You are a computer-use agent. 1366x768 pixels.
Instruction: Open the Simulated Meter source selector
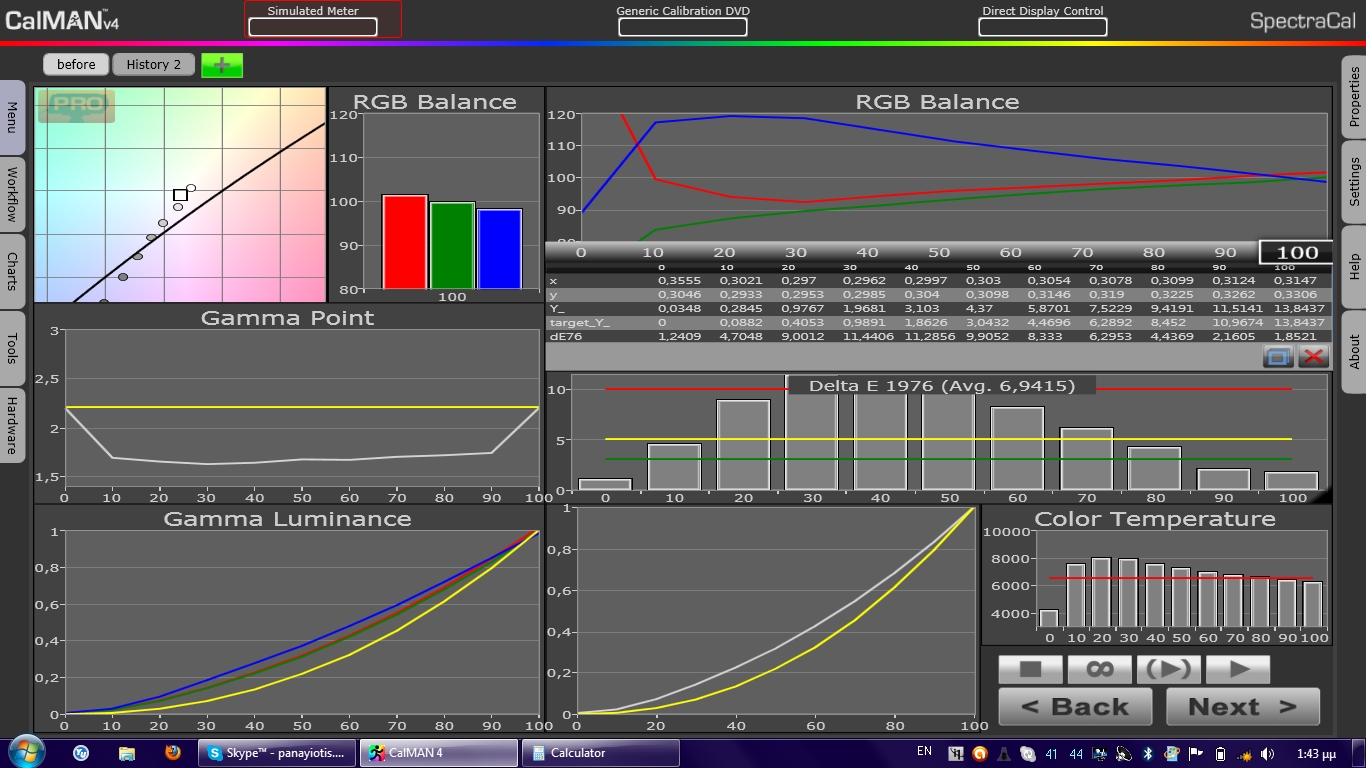[x=313, y=27]
